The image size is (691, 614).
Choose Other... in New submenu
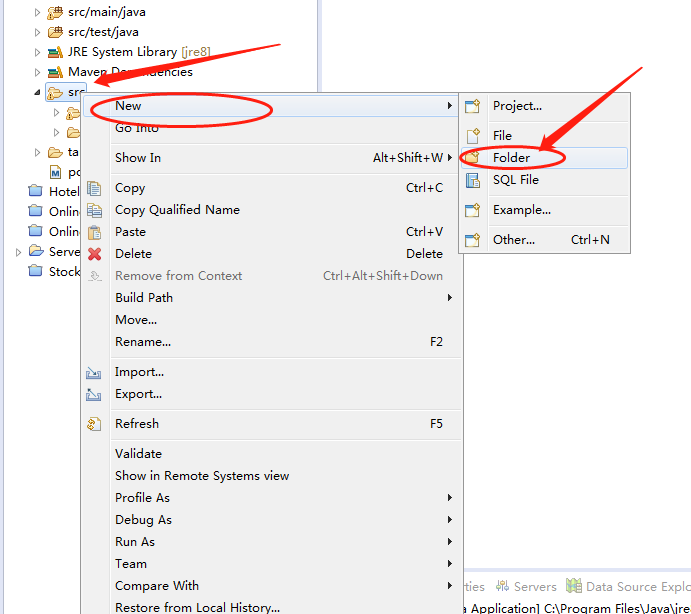point(513,240)
